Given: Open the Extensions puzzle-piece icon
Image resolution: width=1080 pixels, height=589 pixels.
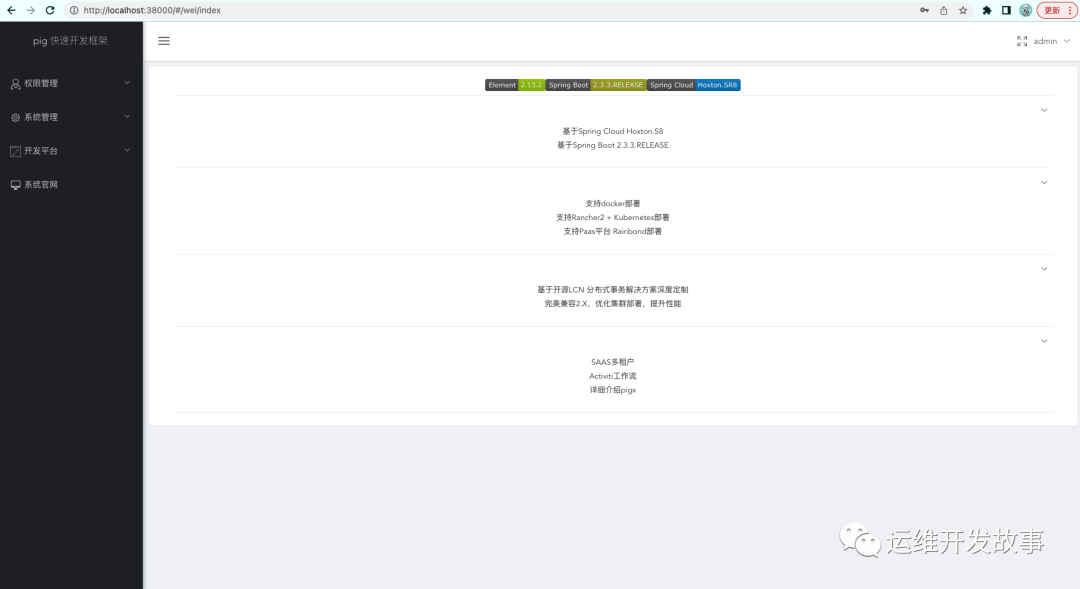Looking at the screenshot, I should click(987, 10).
